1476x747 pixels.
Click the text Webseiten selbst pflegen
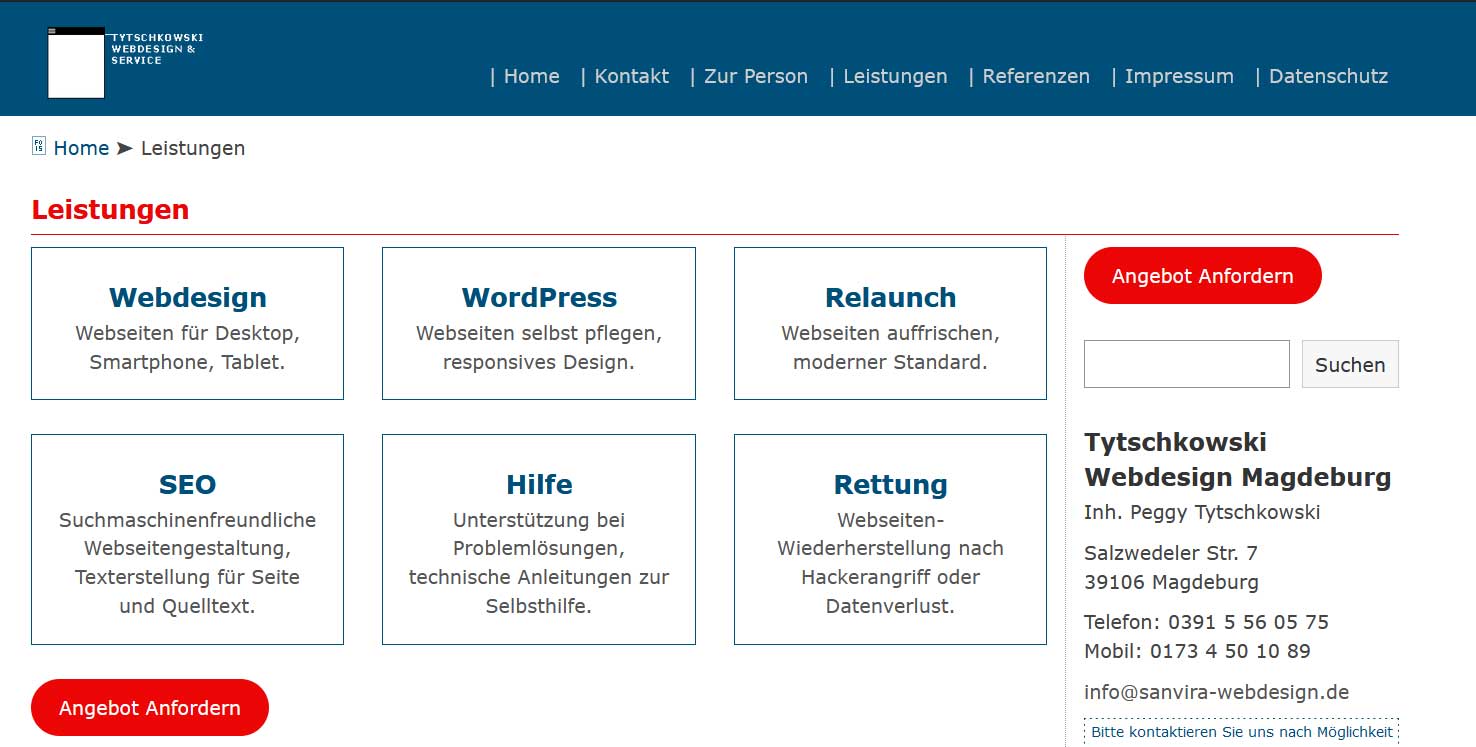539,333
